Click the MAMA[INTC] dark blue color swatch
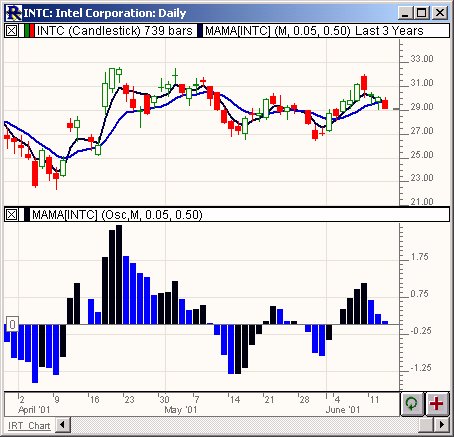The height and width of the screenshot is (437, 454). coord(200,31)
